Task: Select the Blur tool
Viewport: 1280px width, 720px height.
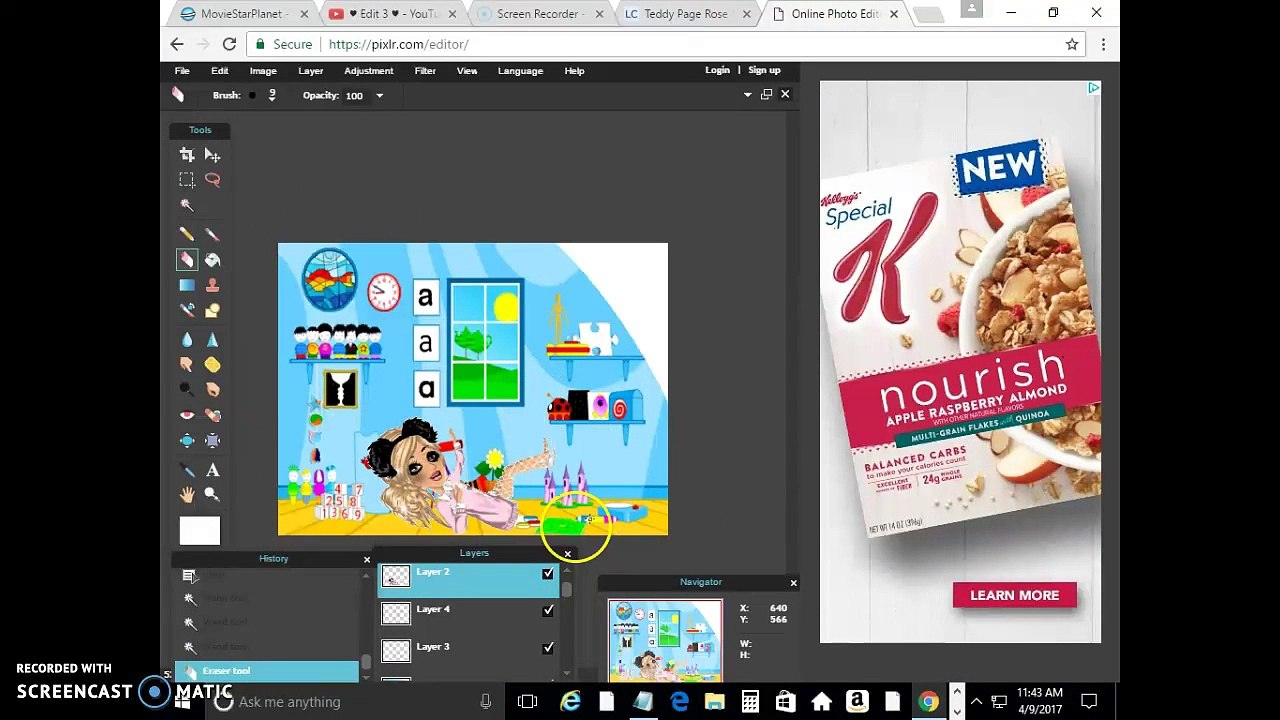Action: 187,340
